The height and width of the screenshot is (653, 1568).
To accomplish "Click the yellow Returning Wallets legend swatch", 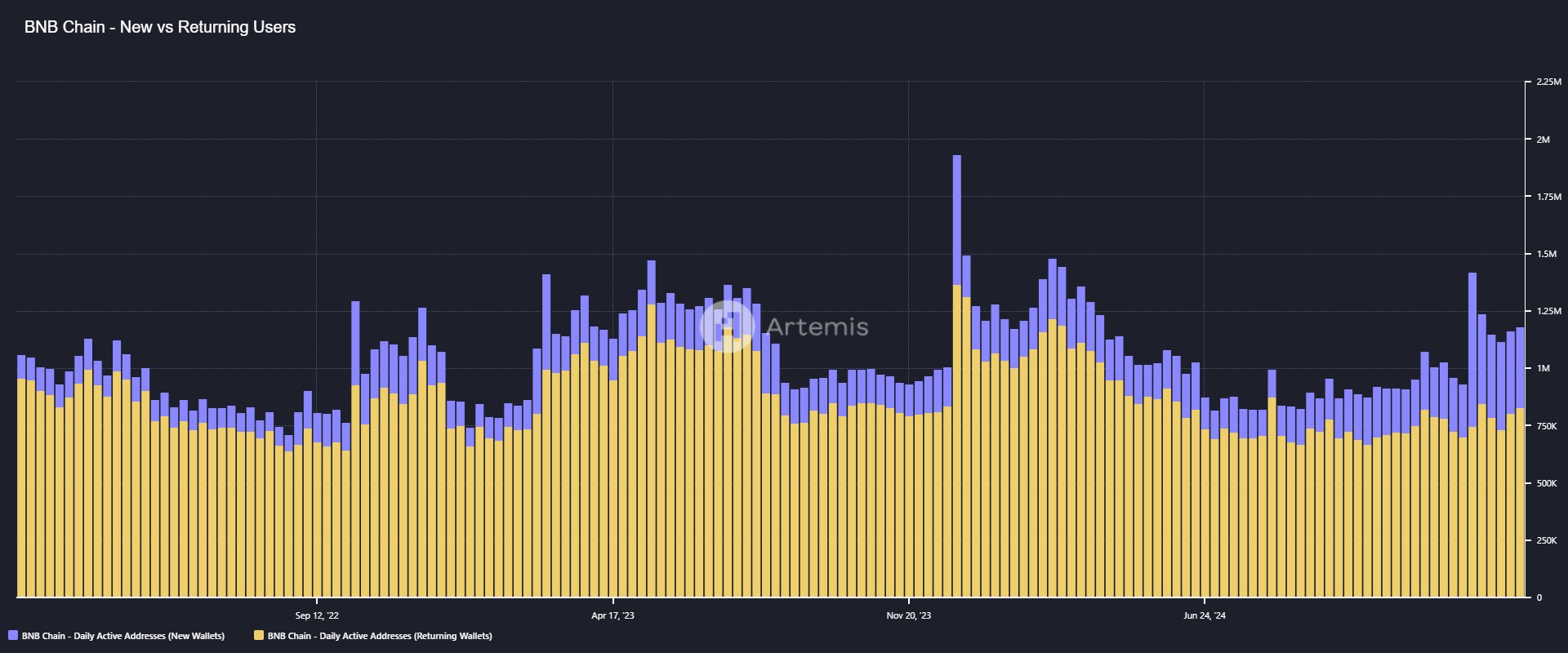I will (259, 636).
